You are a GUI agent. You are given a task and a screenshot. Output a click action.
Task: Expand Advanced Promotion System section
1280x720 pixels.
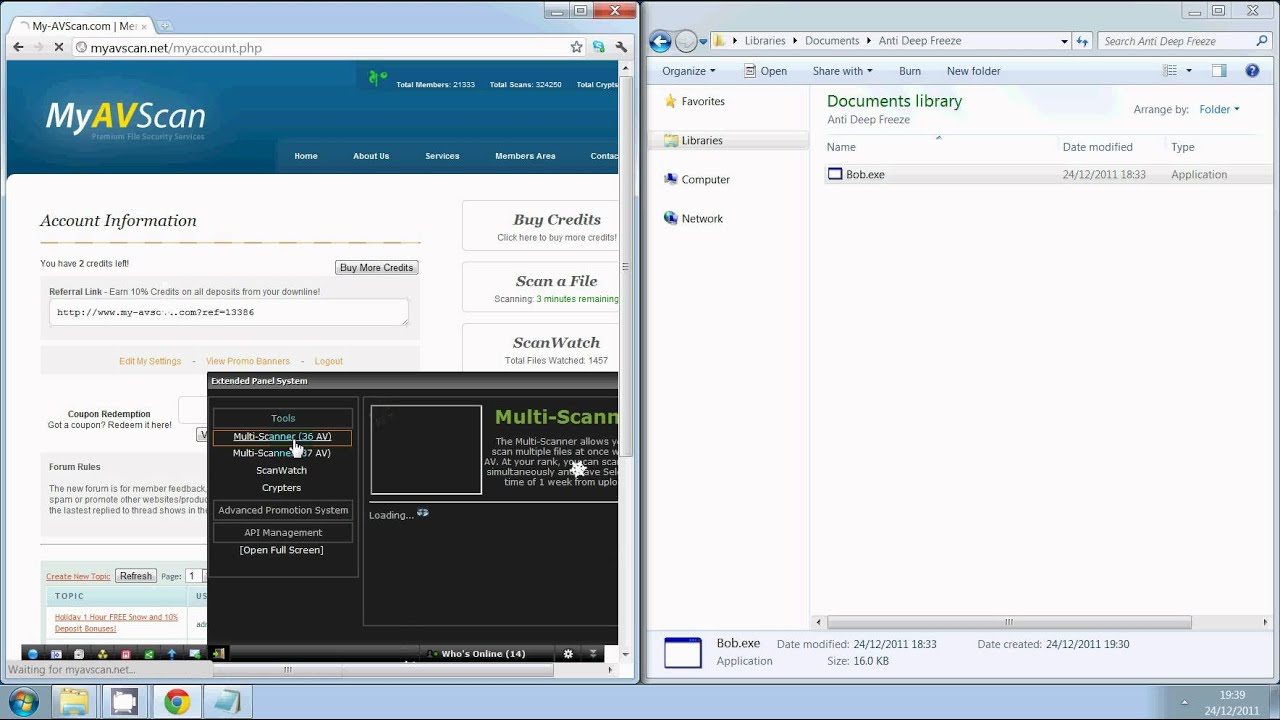[283, 510]
